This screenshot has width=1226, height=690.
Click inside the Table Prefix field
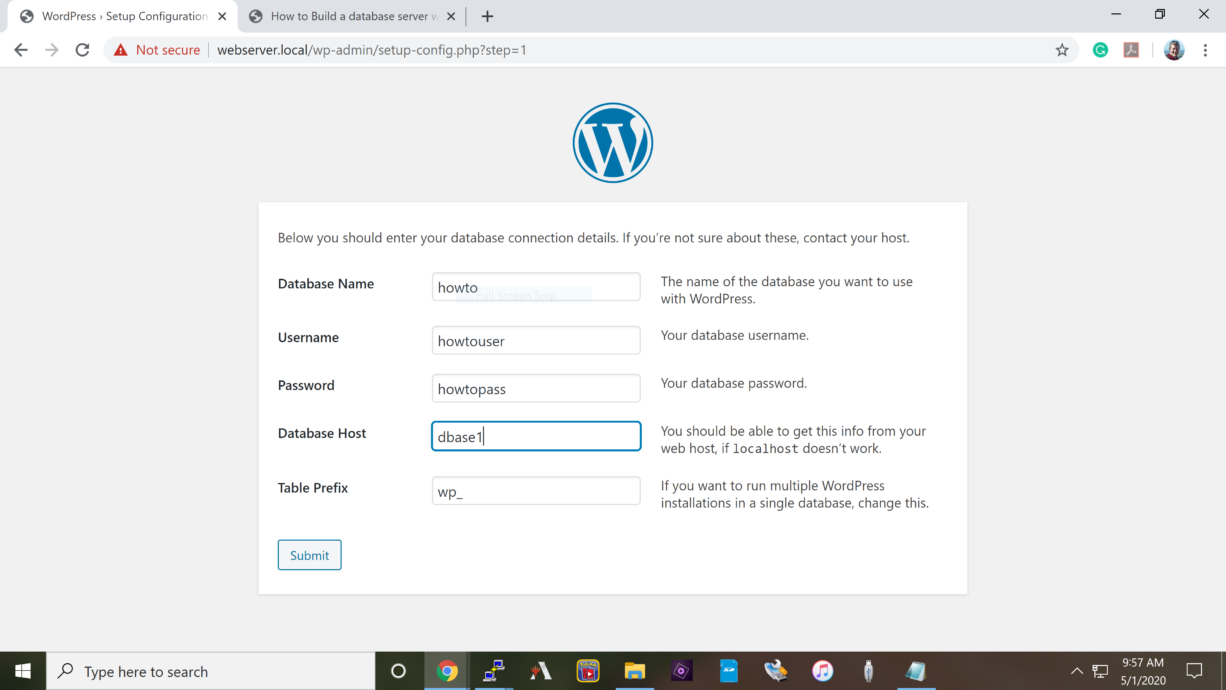(536, 490)
